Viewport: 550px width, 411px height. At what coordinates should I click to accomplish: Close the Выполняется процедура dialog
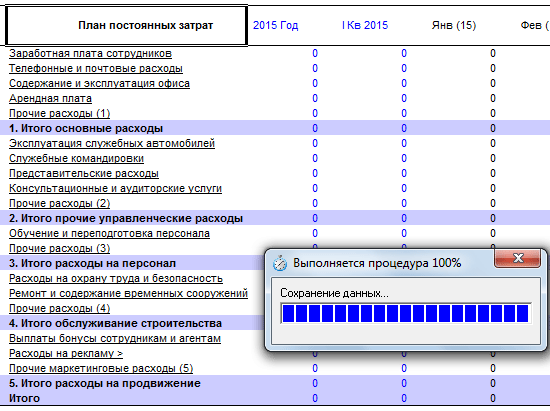pyautogui.click(x=517, y=259)
